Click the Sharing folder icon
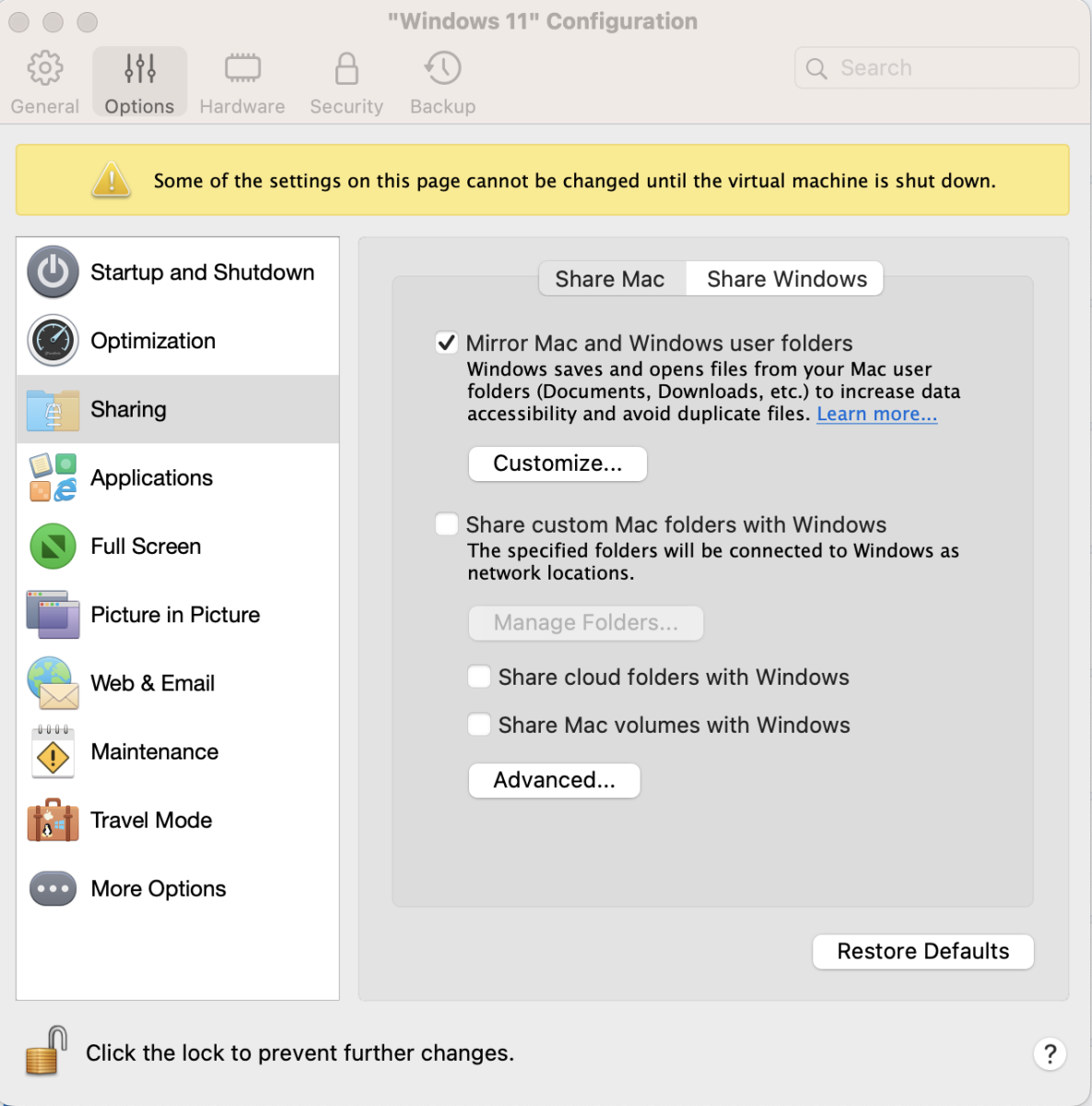Screen dimensions: 1092x1106 click(x=53, y=409)
